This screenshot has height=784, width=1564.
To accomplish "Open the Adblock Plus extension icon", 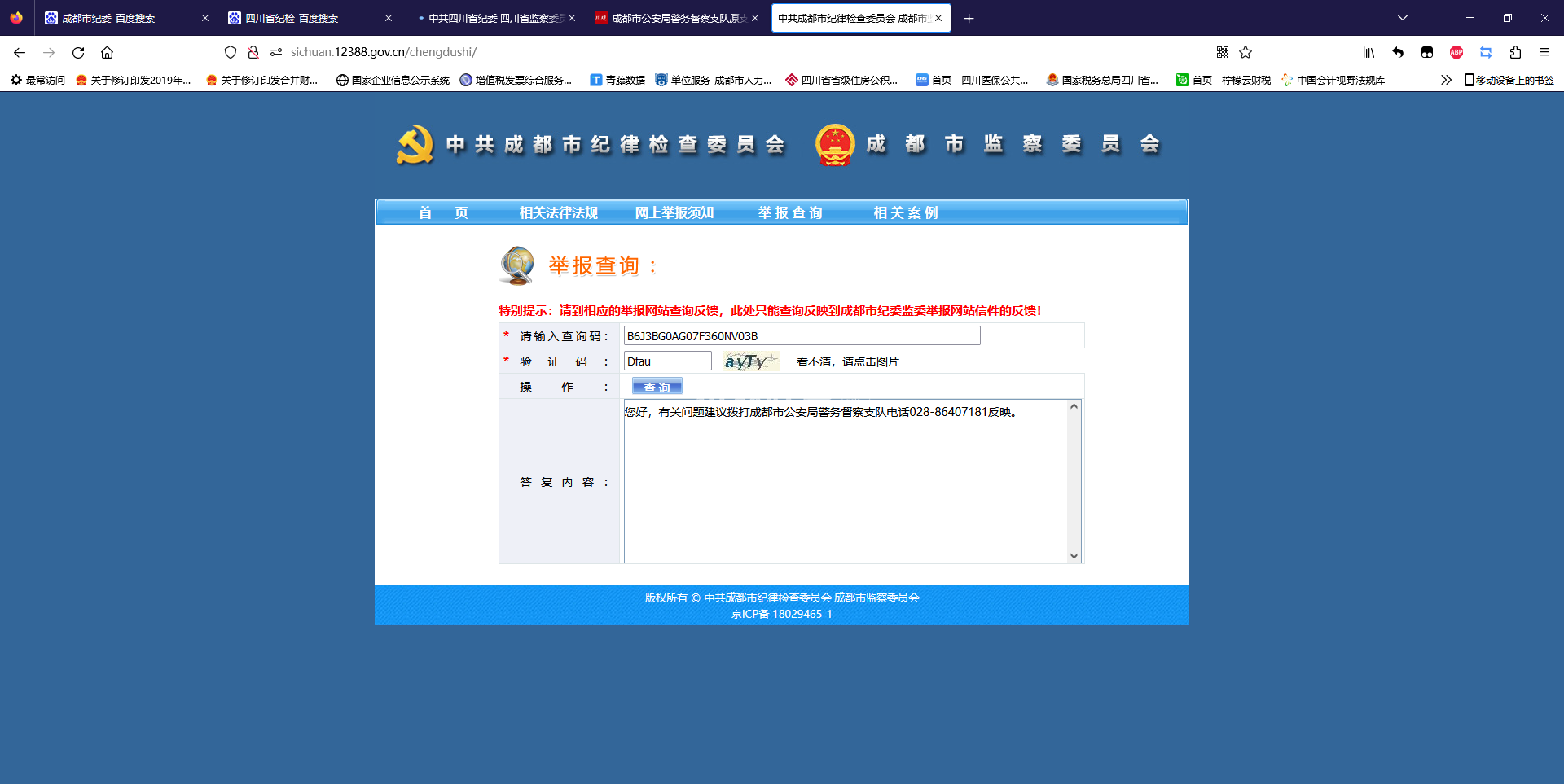I will (1456, 52).
